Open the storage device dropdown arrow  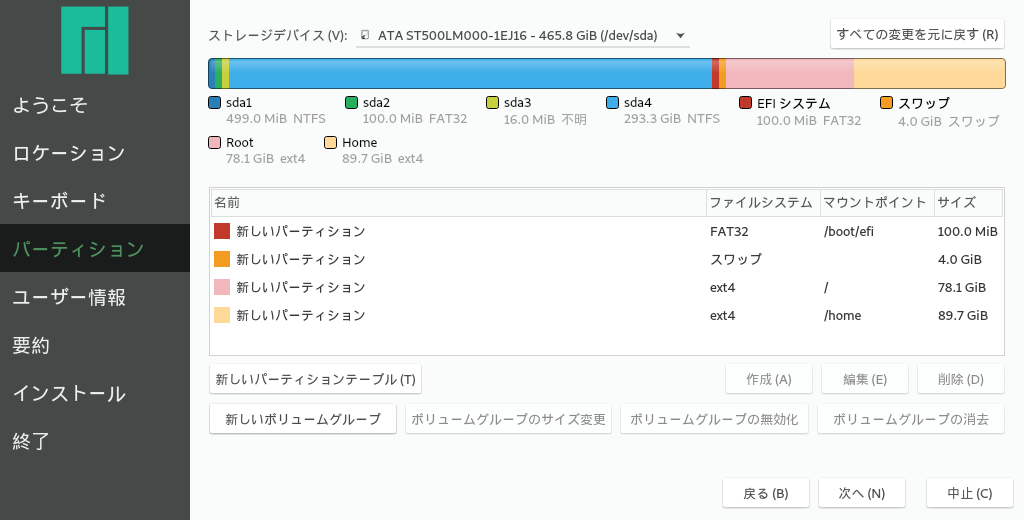pyautogui.click(x=680, y=35)
